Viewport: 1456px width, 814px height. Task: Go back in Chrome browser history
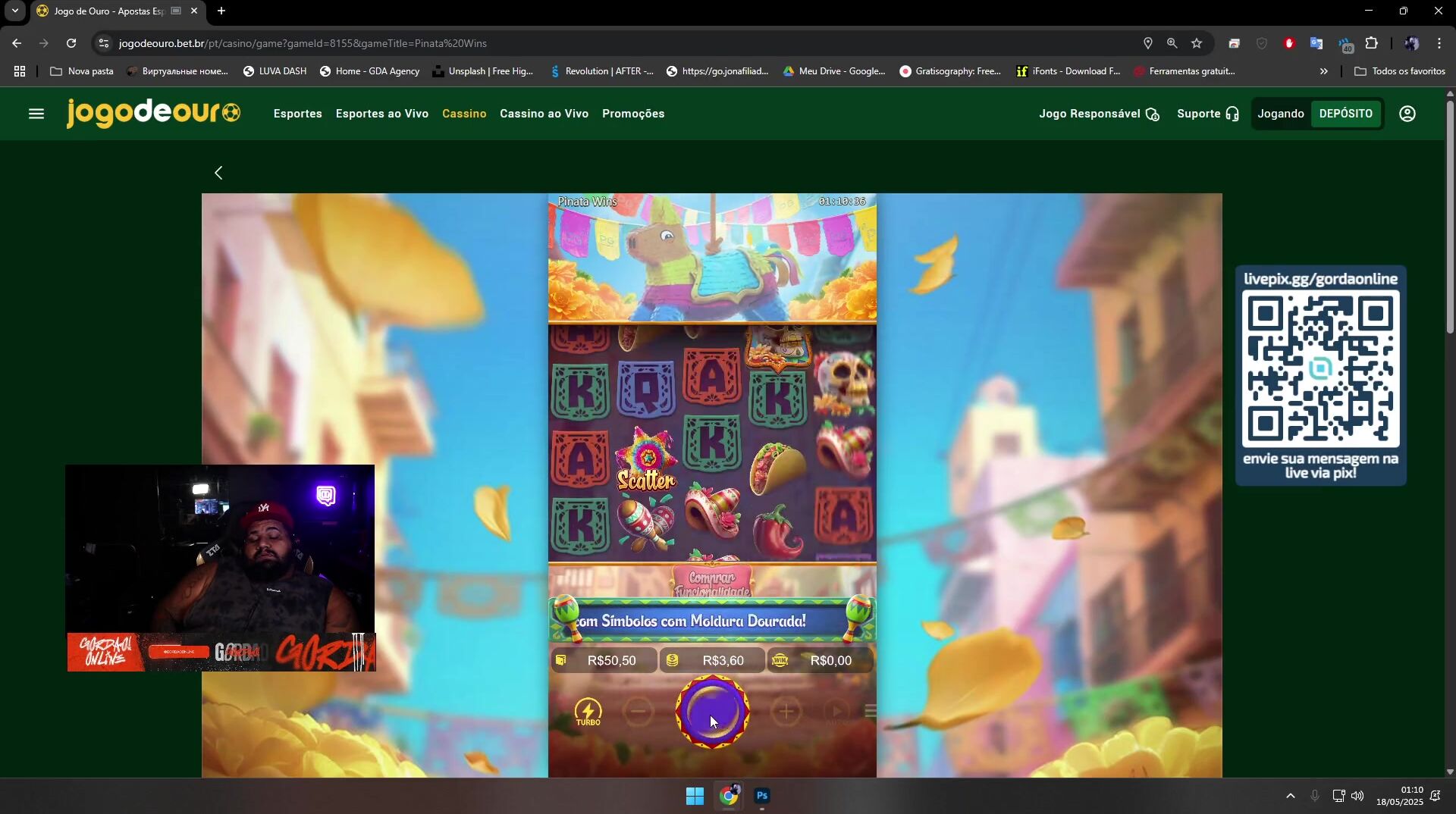click(17, 43)
